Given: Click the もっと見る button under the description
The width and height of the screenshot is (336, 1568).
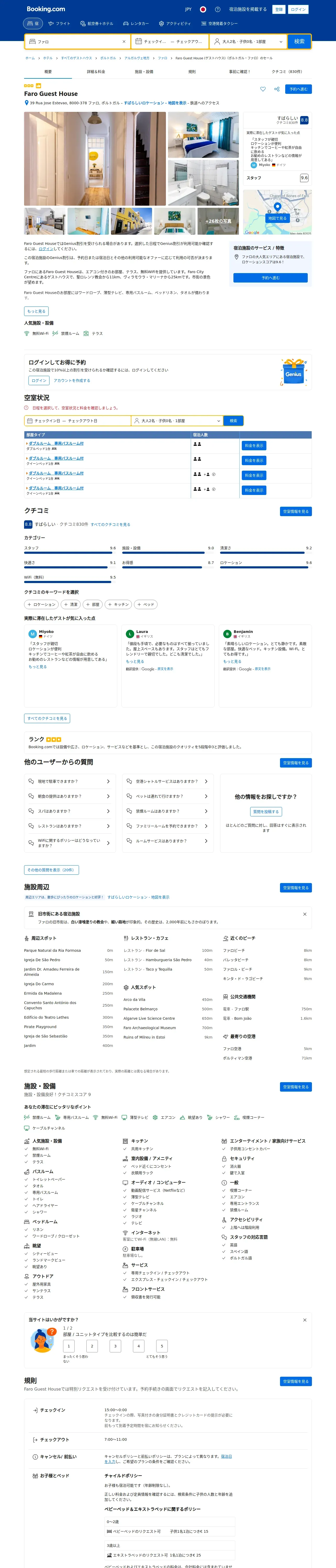Looking at the screenshot, I should tap(37, 311).
